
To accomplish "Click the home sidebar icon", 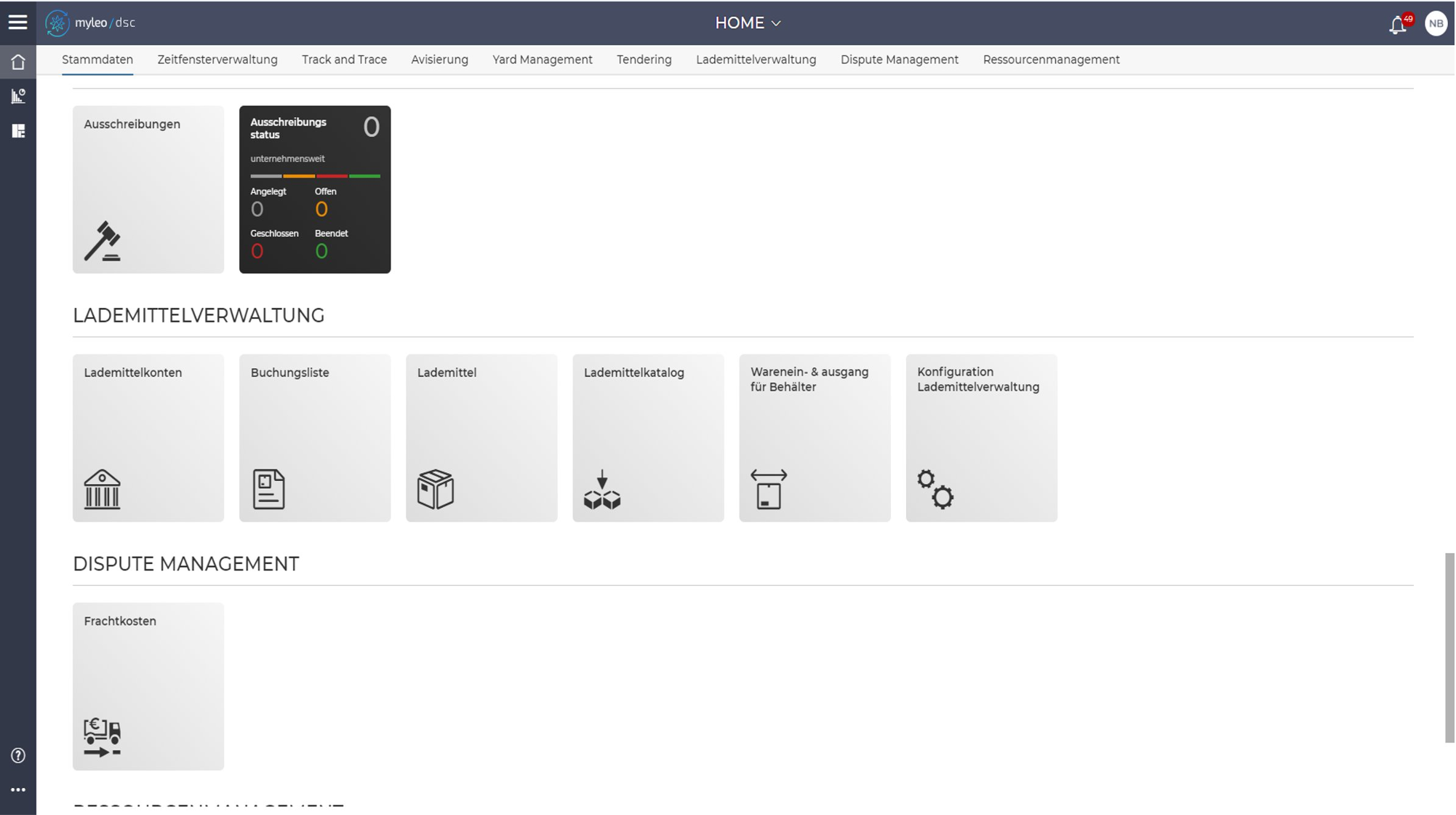I will [x=18, y=63].
